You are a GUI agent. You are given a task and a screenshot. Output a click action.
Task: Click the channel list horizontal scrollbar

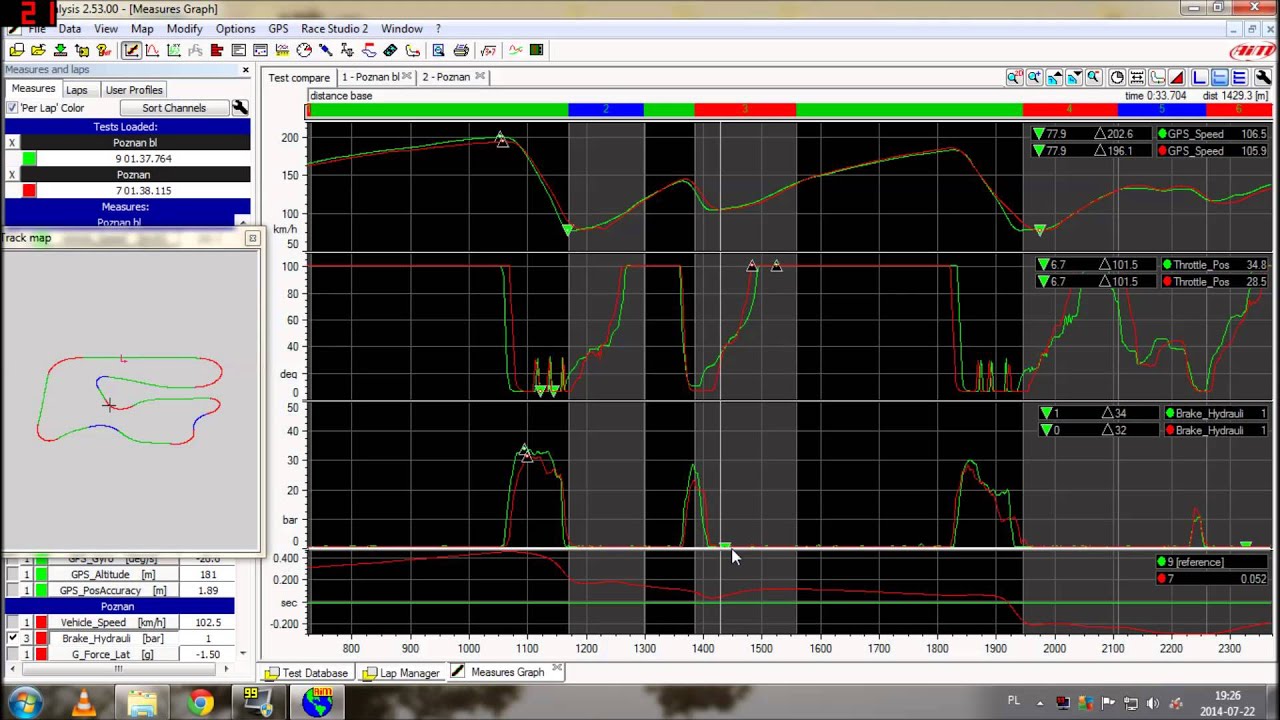point(119,668)
